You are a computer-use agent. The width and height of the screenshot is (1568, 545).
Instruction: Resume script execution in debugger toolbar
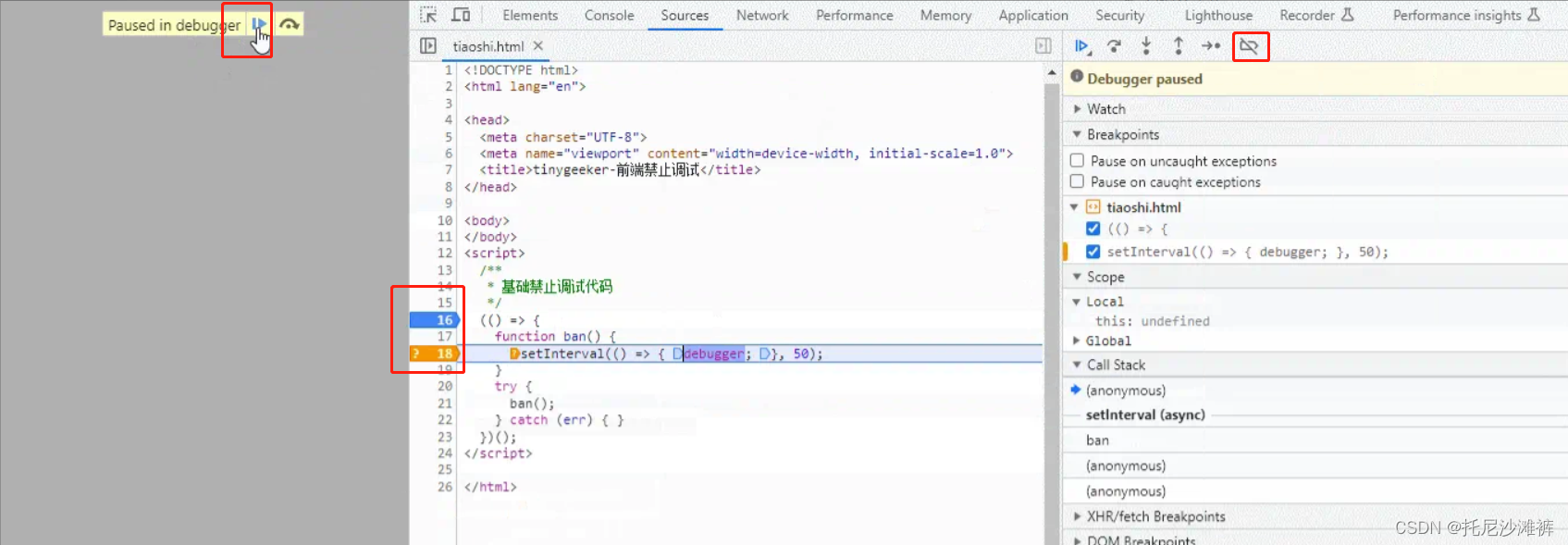1081,45
